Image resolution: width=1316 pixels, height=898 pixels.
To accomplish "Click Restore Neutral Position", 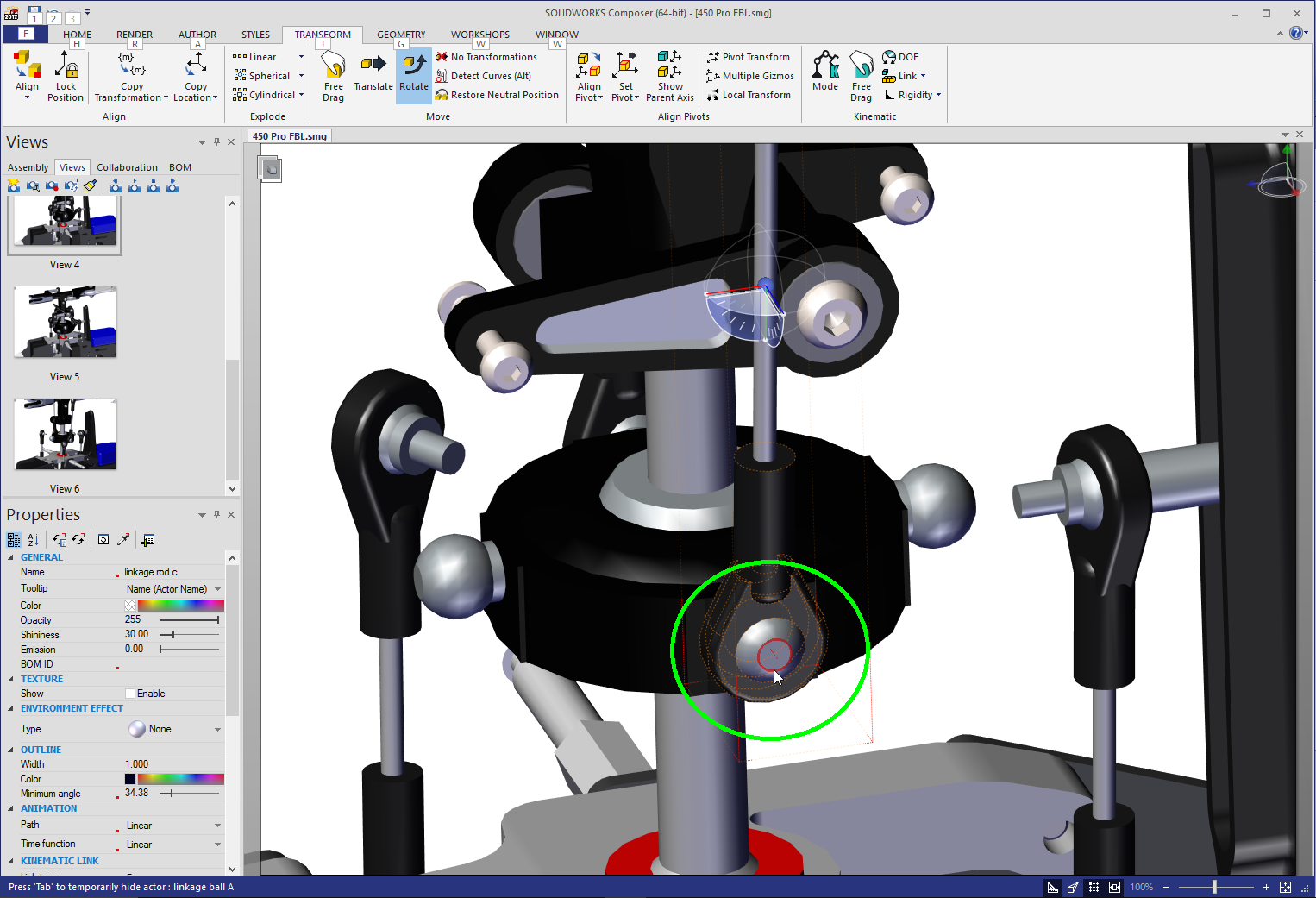I will (x=497, y=95).
